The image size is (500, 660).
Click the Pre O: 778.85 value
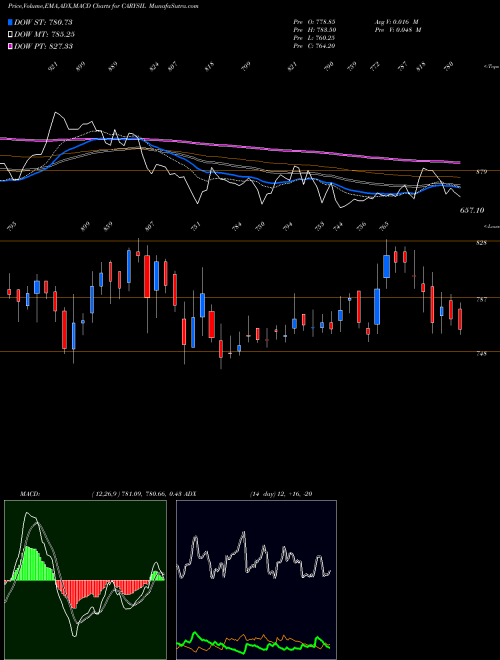coord(314,22)
